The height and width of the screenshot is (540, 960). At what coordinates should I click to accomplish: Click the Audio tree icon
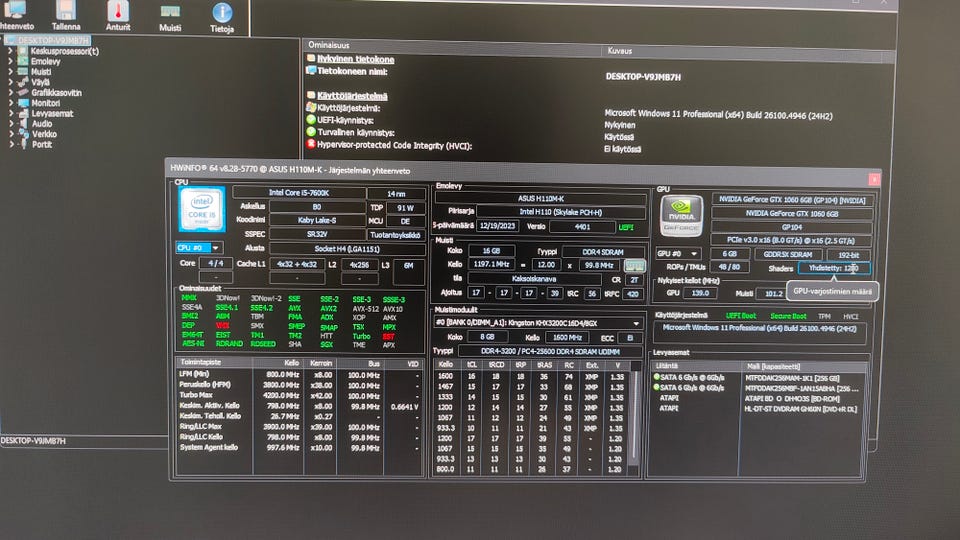coord(23,124)
